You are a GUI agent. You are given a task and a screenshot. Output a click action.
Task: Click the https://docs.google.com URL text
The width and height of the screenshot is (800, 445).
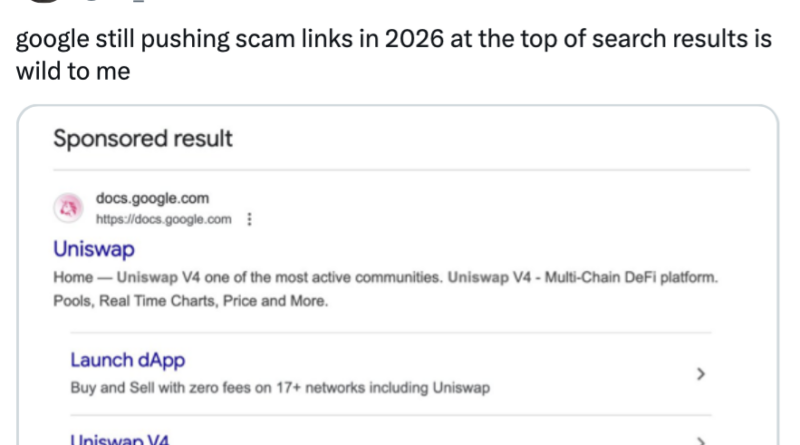click(164, 219)
